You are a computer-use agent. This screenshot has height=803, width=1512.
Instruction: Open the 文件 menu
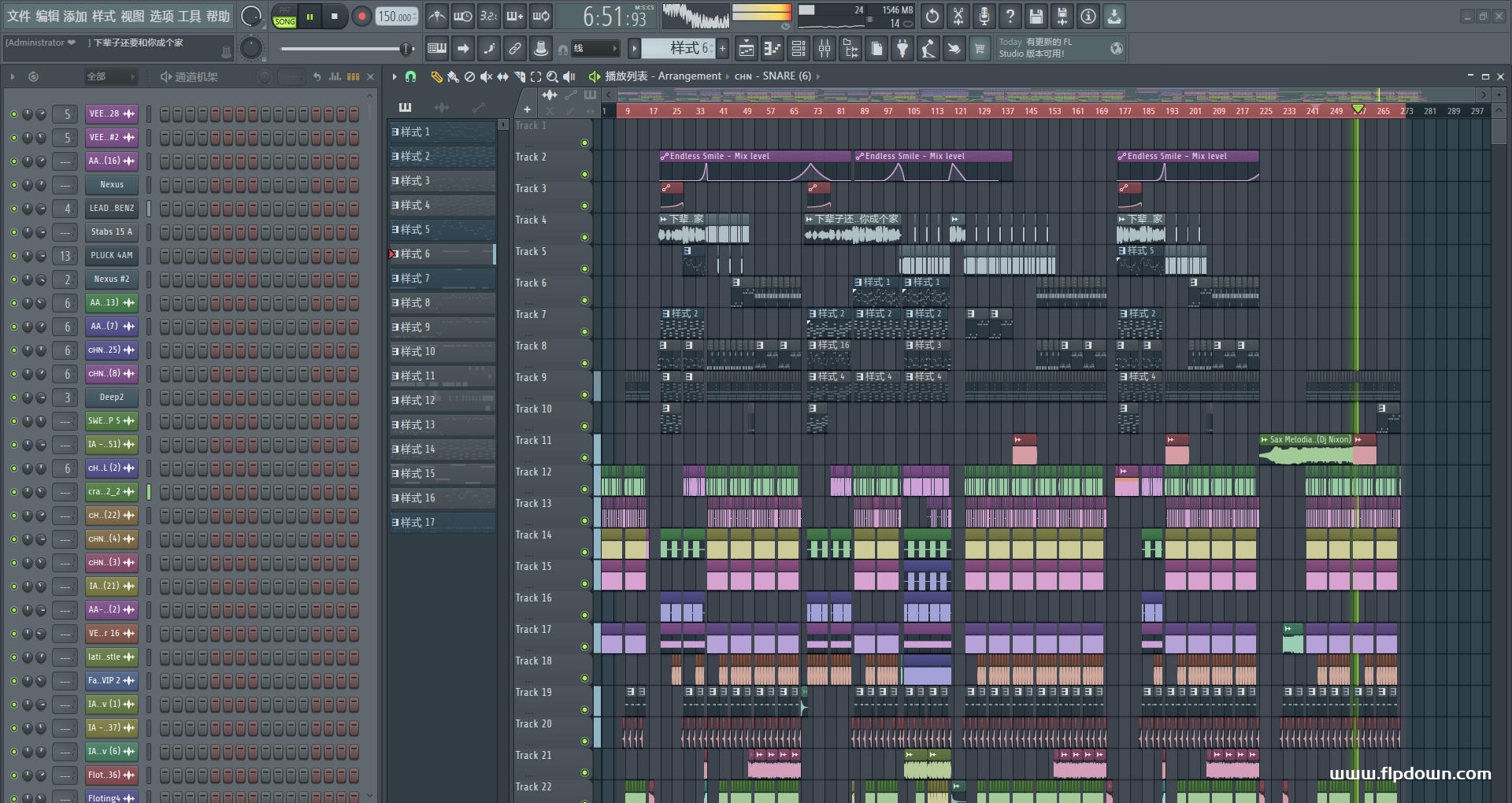click(x=19, y=16)
